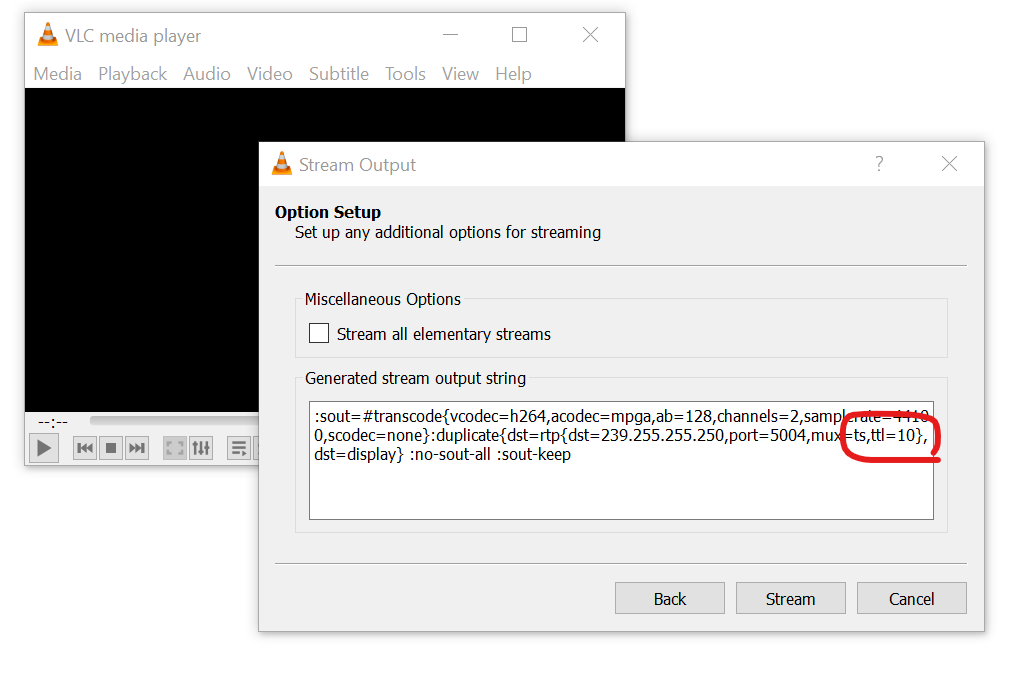Click the VLC cone icon in main title bar

(48, 35)
